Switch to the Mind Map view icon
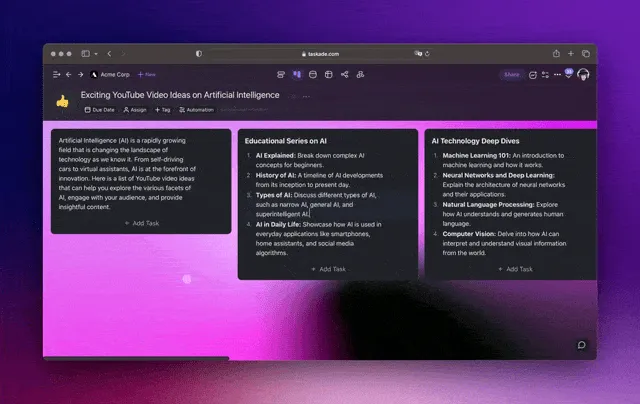The height and width of the screenshot is (404, 640). (344, 75)
